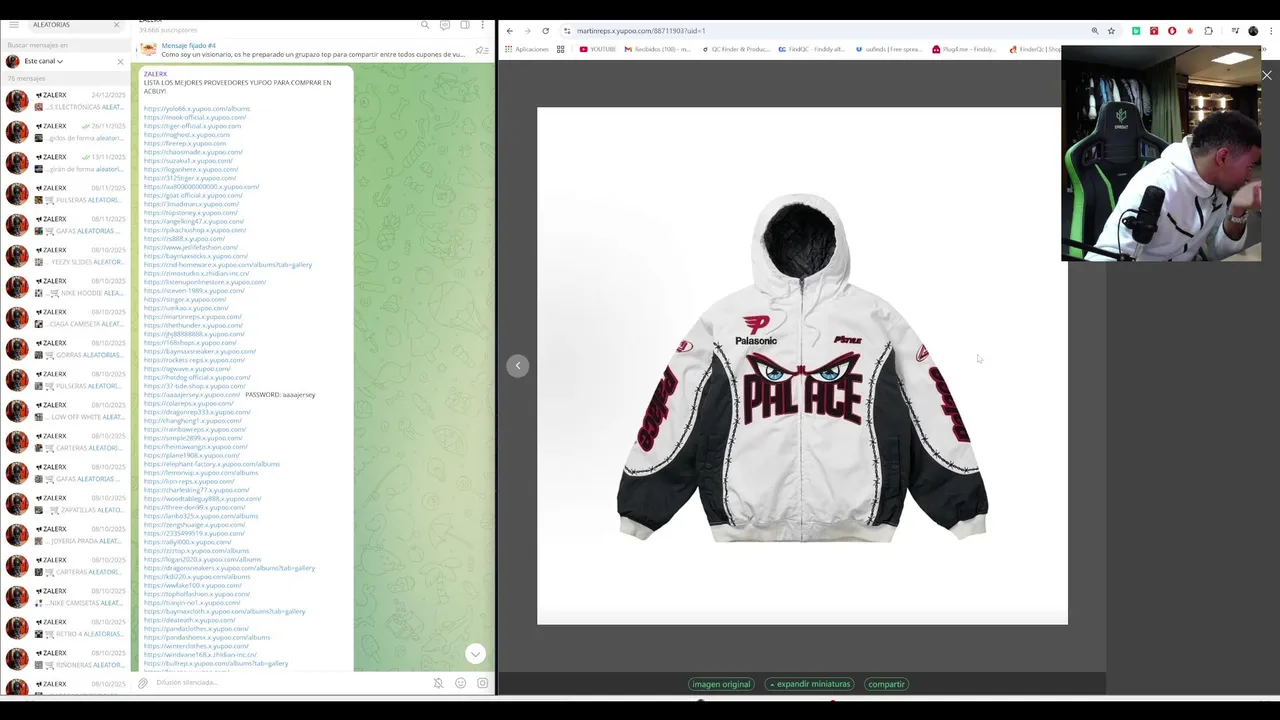Open result 'JOYERIA PRADA ALEAT...'
This screenshot has height=720, width=1280.
[x=65, y=535]
